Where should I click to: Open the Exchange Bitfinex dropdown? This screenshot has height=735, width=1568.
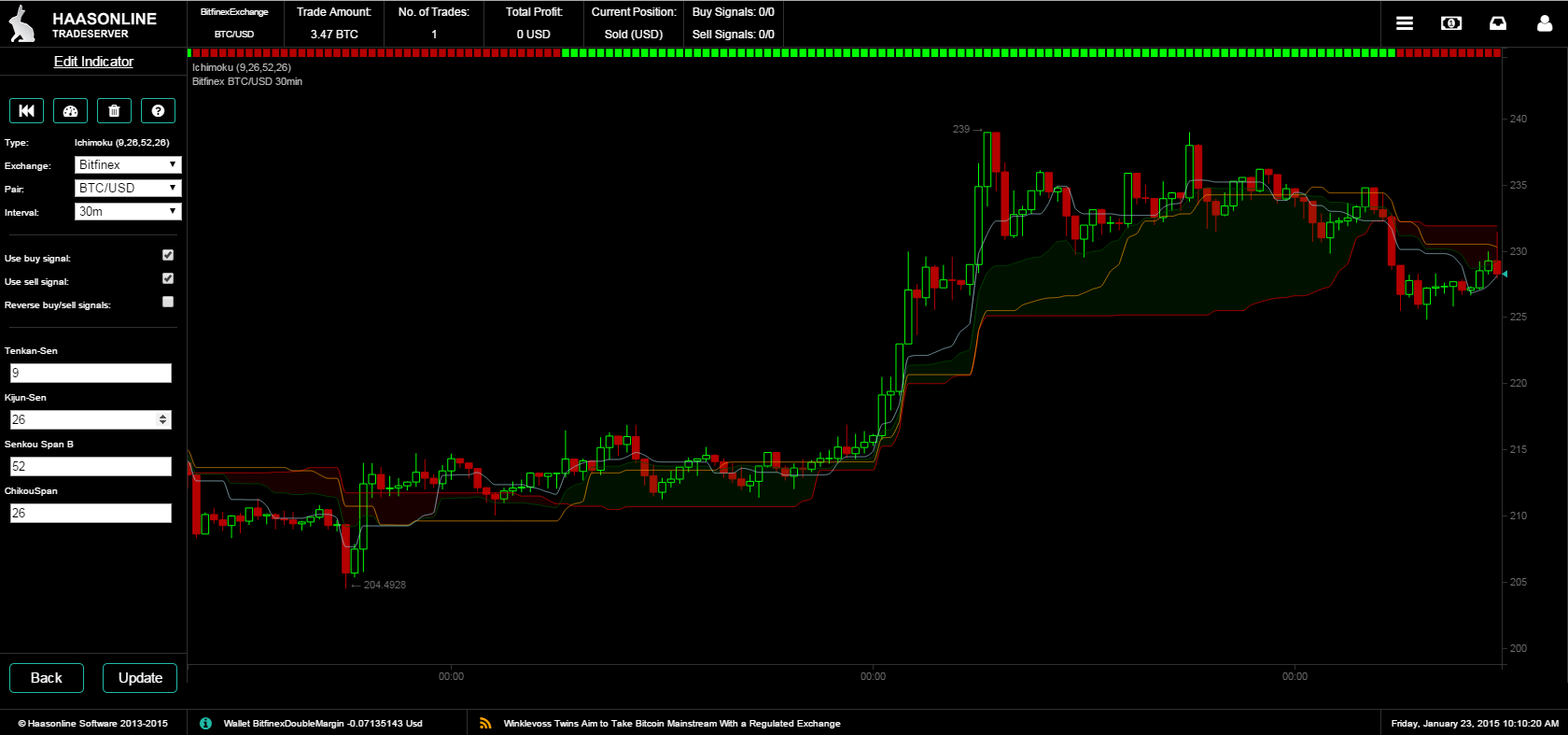(x=128, y=164)
